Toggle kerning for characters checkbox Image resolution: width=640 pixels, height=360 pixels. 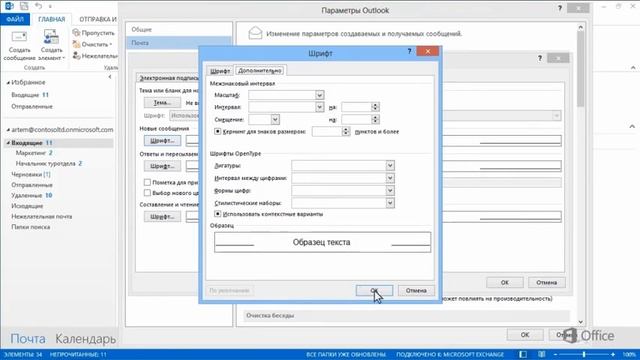pos(218,131)
